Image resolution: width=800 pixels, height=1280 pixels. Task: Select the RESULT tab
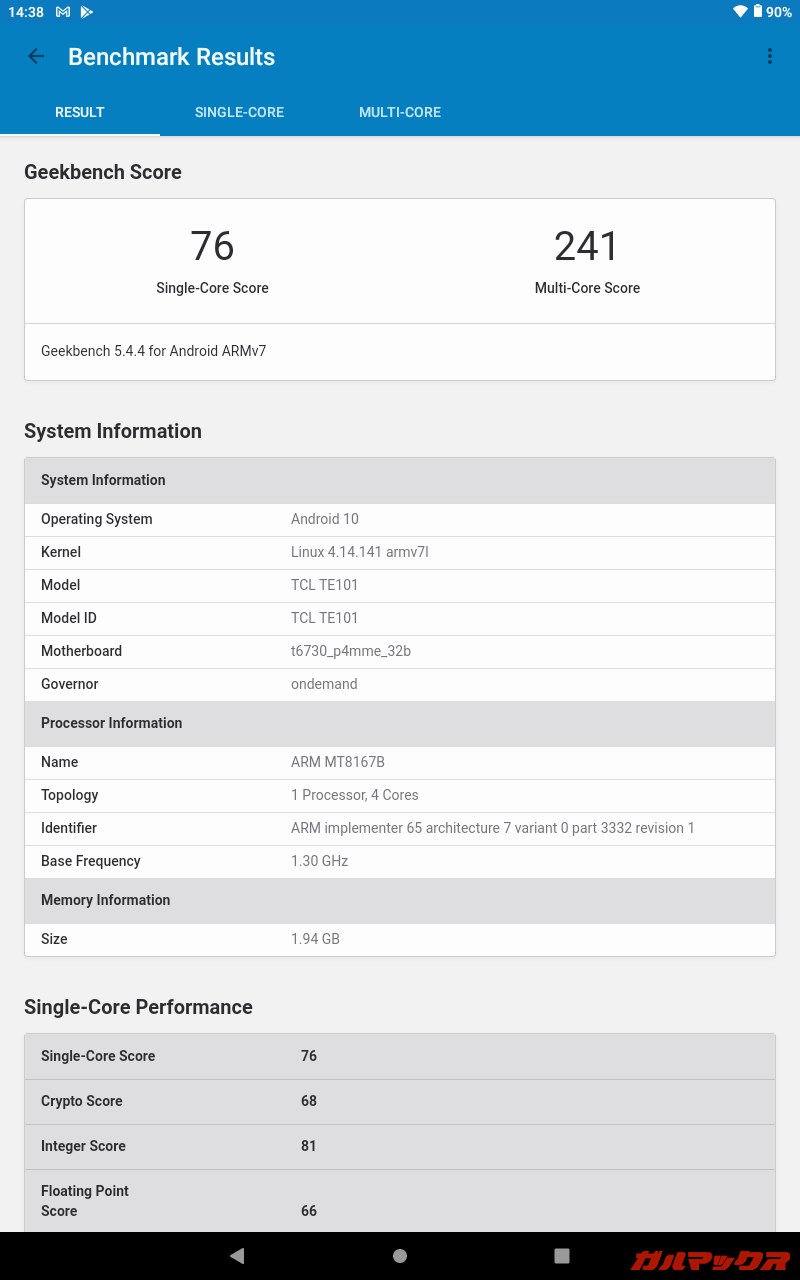coord(80,112)
